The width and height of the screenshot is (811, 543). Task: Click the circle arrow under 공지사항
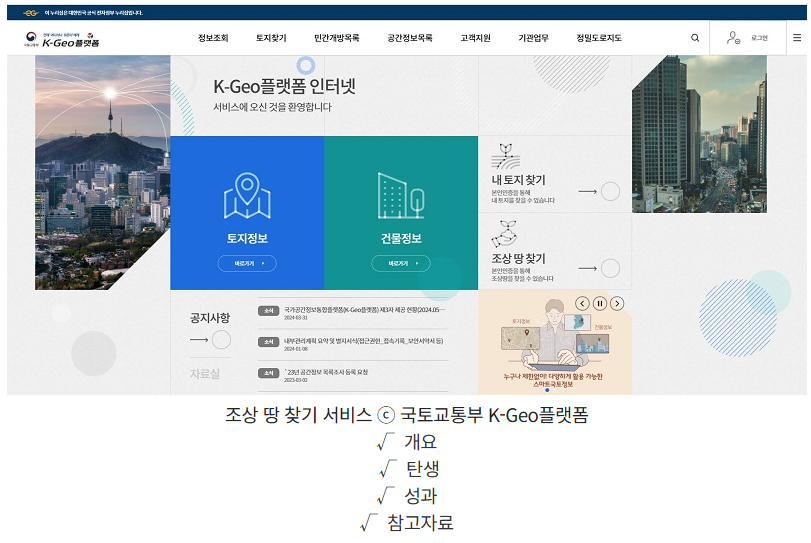pos(221,340)
